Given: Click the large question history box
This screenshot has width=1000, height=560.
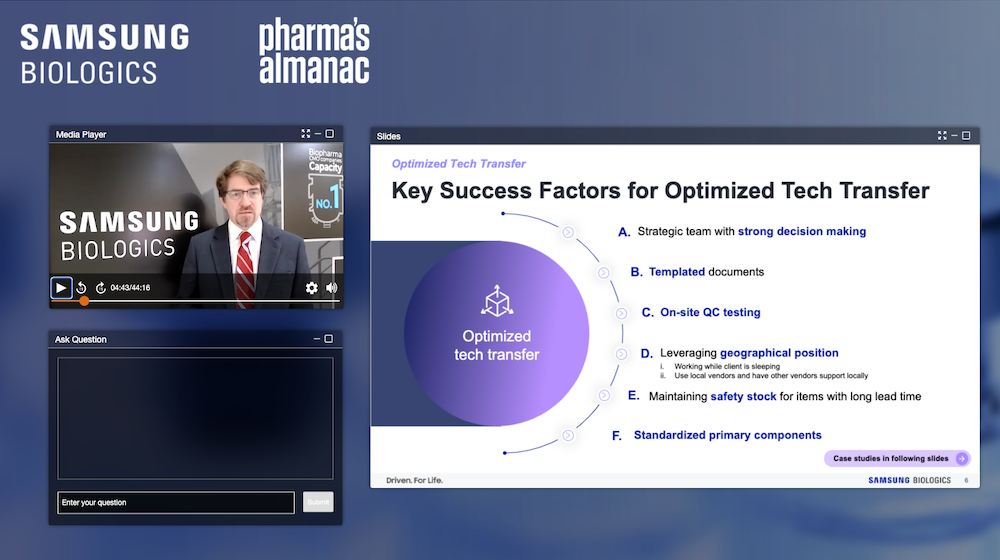Looking at the screenshot, I should 195,418.
